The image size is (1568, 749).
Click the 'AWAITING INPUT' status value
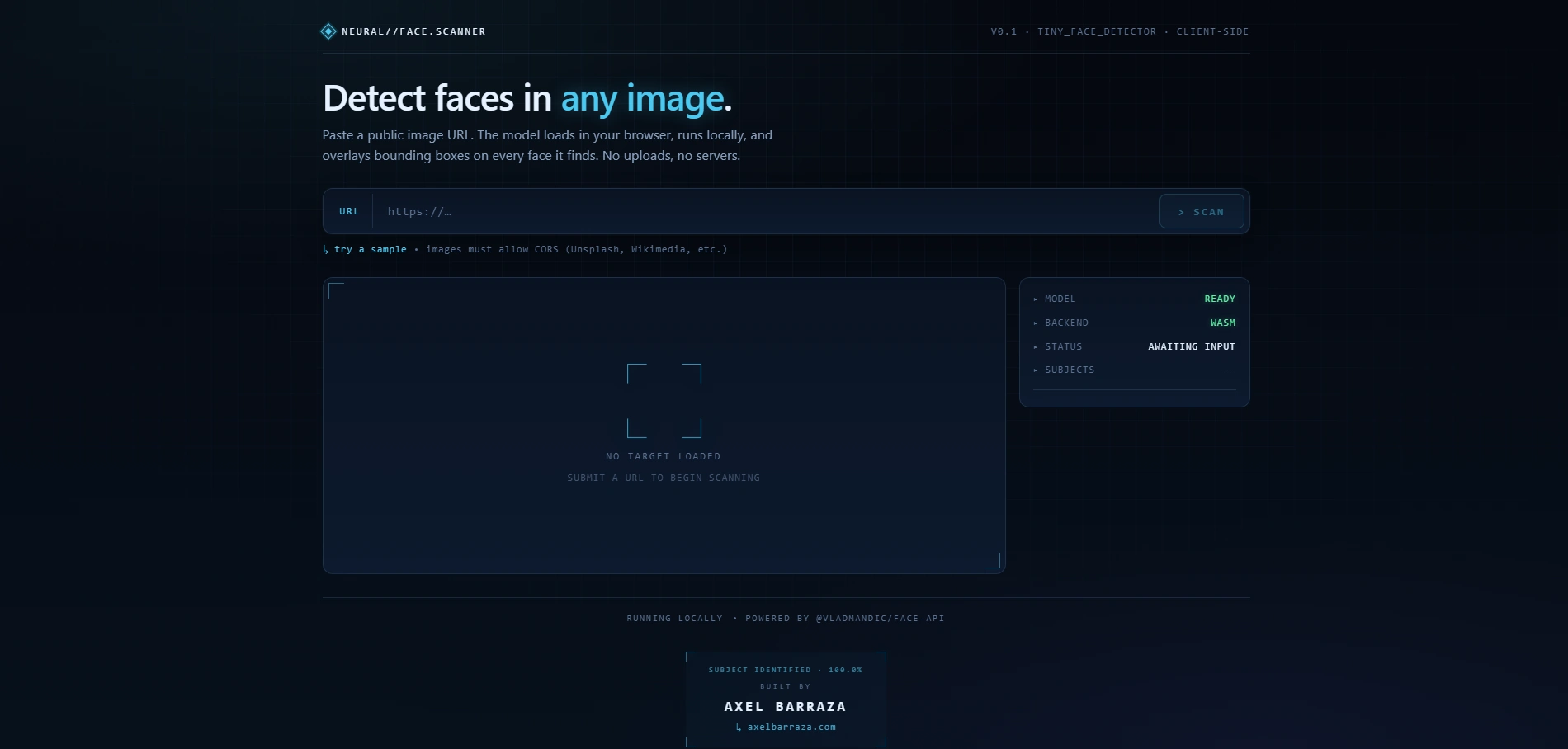tap(1192, 346)
